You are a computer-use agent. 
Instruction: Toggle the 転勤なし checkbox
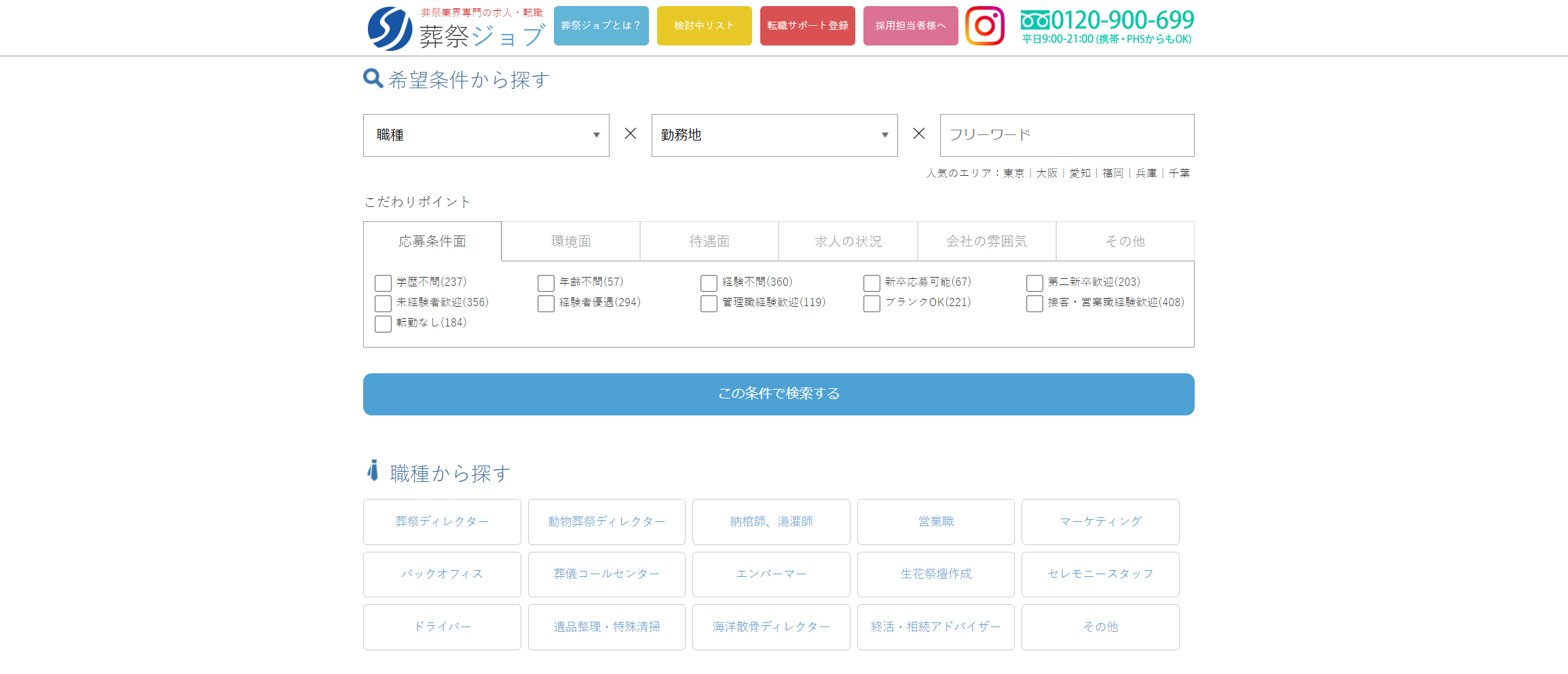(383, 324)
